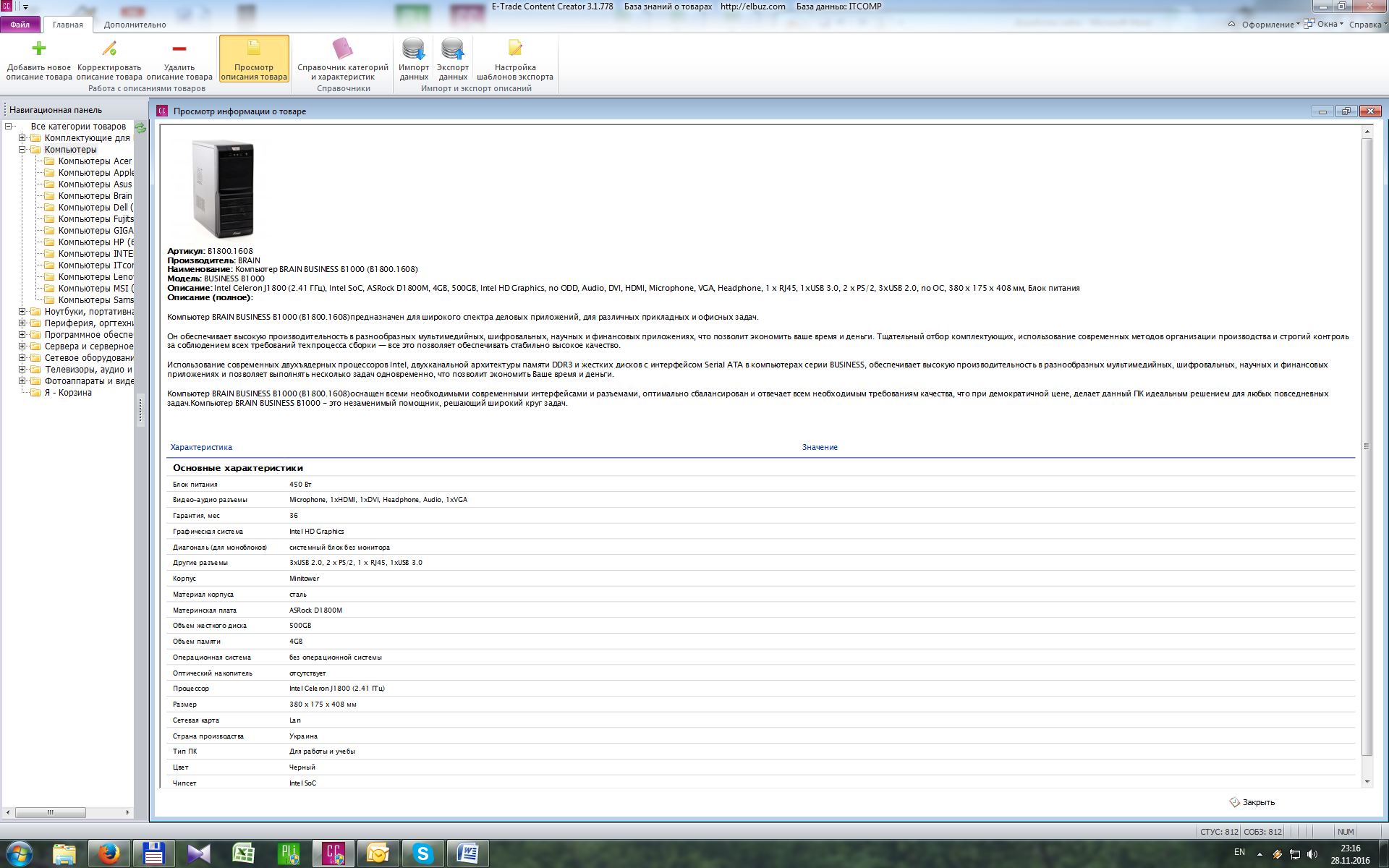Show hidden system tray icons
Image resolution: width=1389 pixels, height=868 pixels.
click(x=1260, y=854)
